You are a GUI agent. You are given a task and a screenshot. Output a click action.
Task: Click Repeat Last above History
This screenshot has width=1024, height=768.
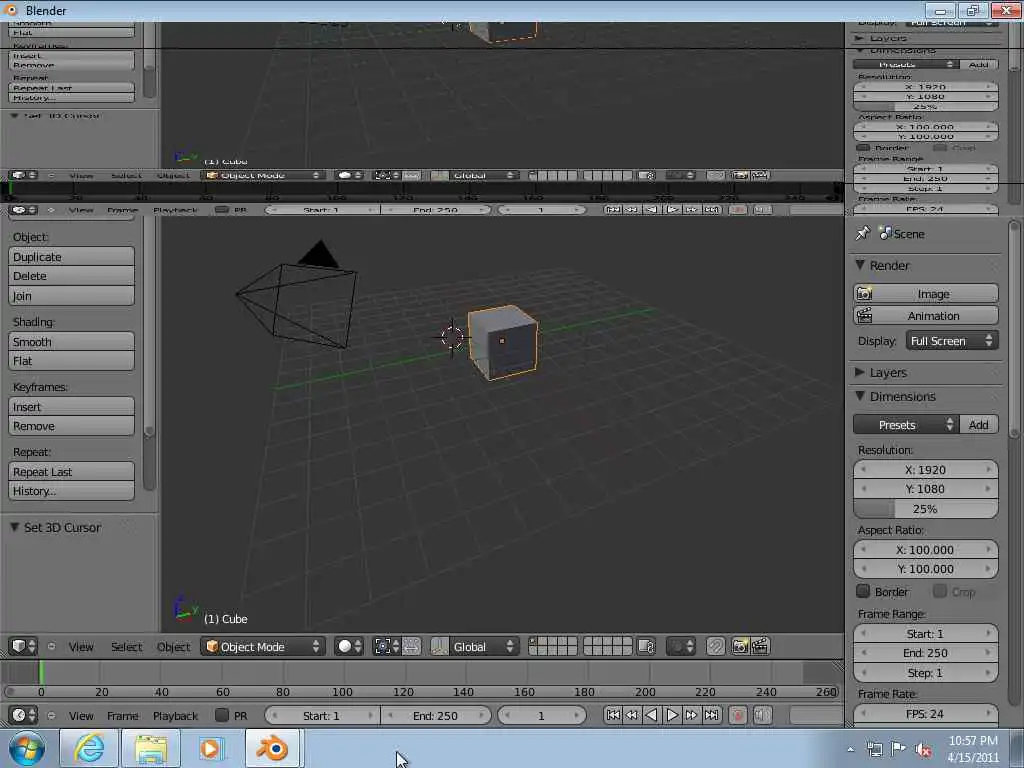click(x=71, y=472)
